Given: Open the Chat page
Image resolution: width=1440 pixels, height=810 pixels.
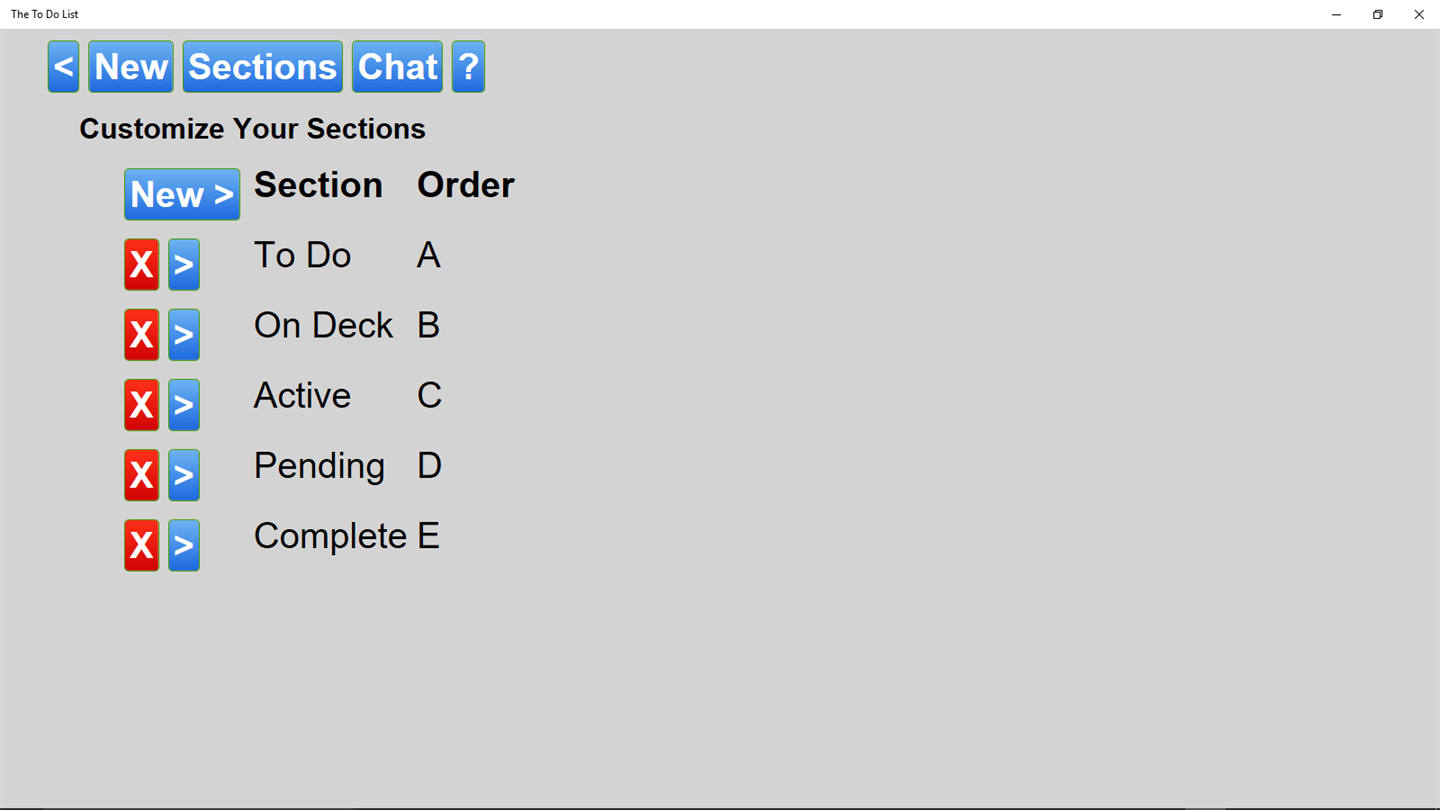Looking at the screenshot, I should [x=397, y=67].
